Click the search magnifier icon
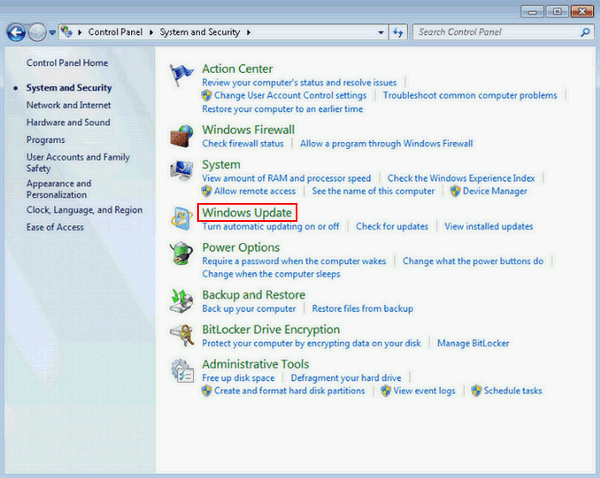The width and height of the screenshot is (600, 478). (x=585, y=33)
